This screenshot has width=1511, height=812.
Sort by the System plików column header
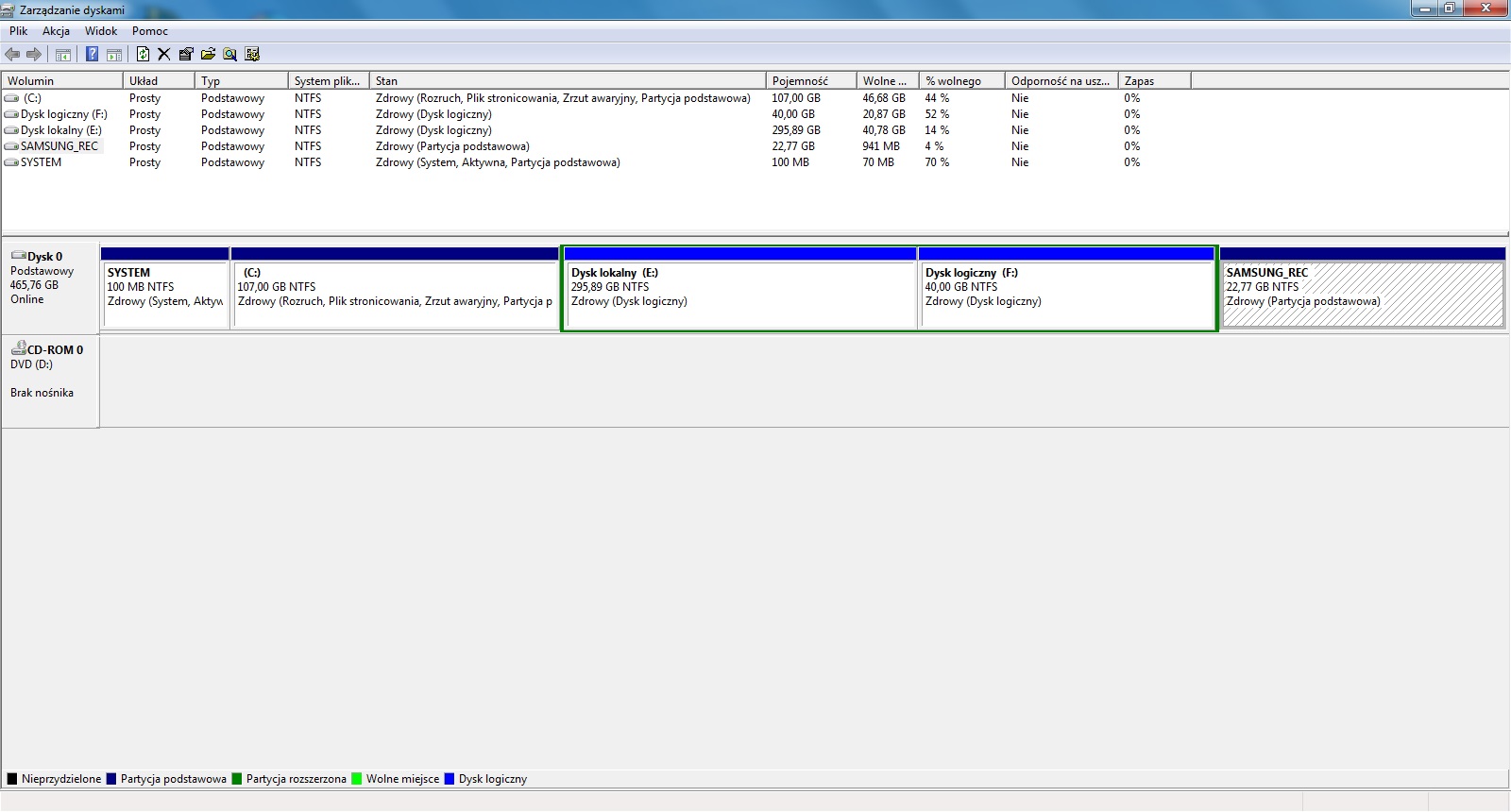(x=329, y=81)
